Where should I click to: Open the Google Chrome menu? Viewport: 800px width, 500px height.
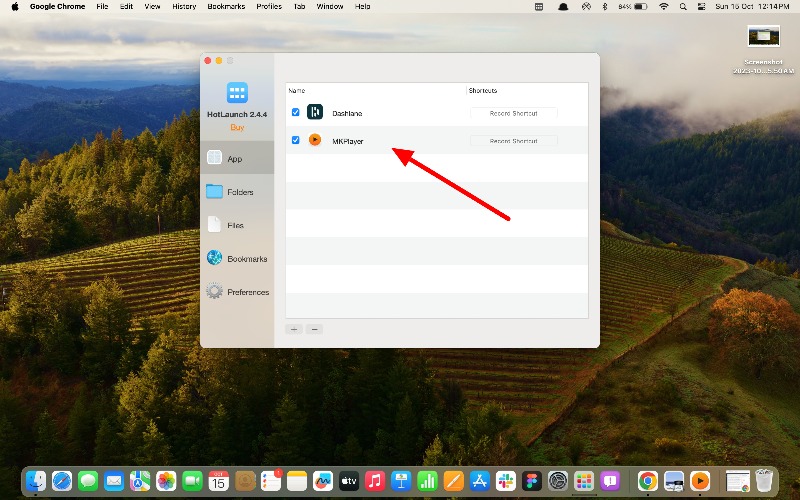[58, 7]
